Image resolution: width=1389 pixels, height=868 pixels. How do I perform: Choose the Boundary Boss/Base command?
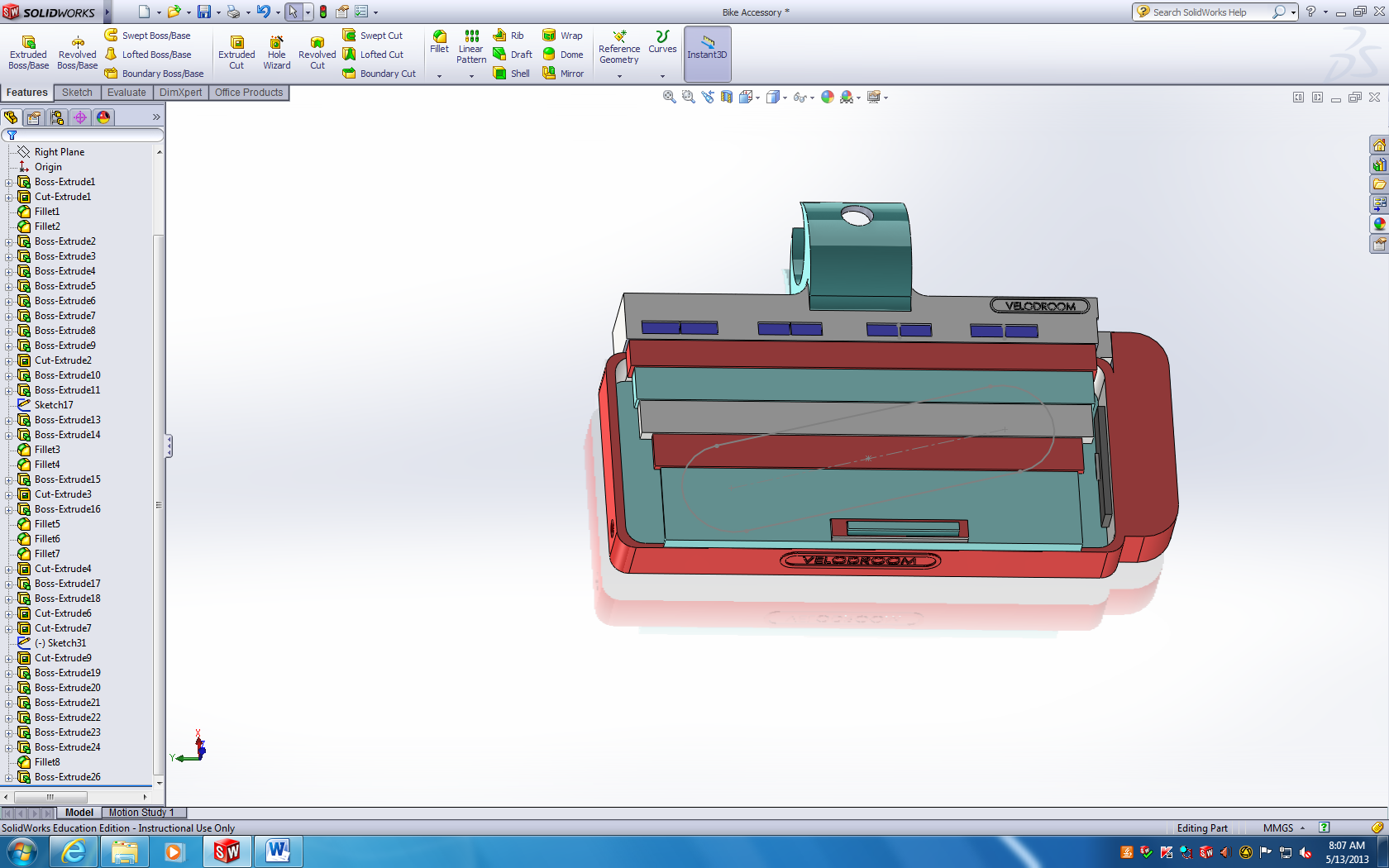[x=154, y=74]
